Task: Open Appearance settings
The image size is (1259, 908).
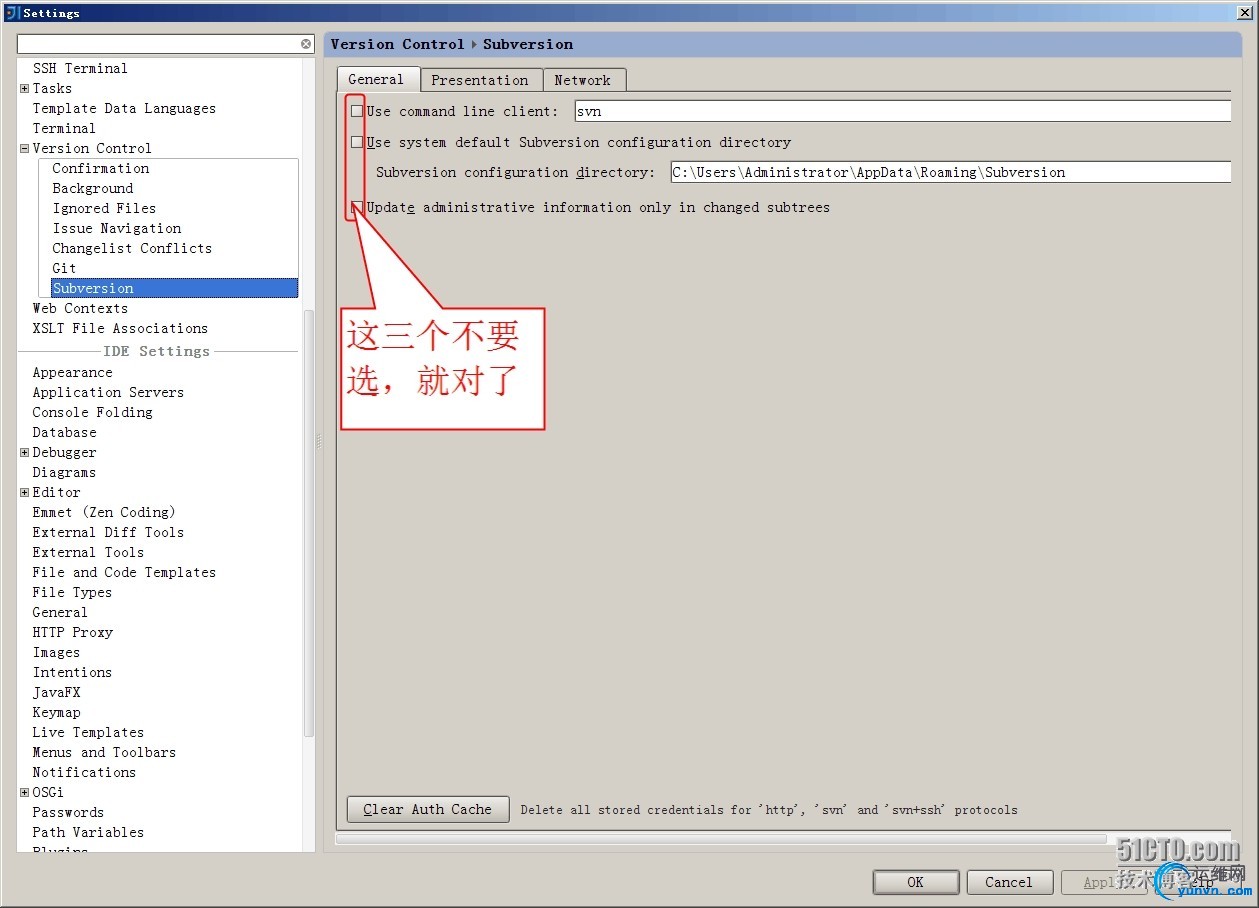Action: [72, 372]
